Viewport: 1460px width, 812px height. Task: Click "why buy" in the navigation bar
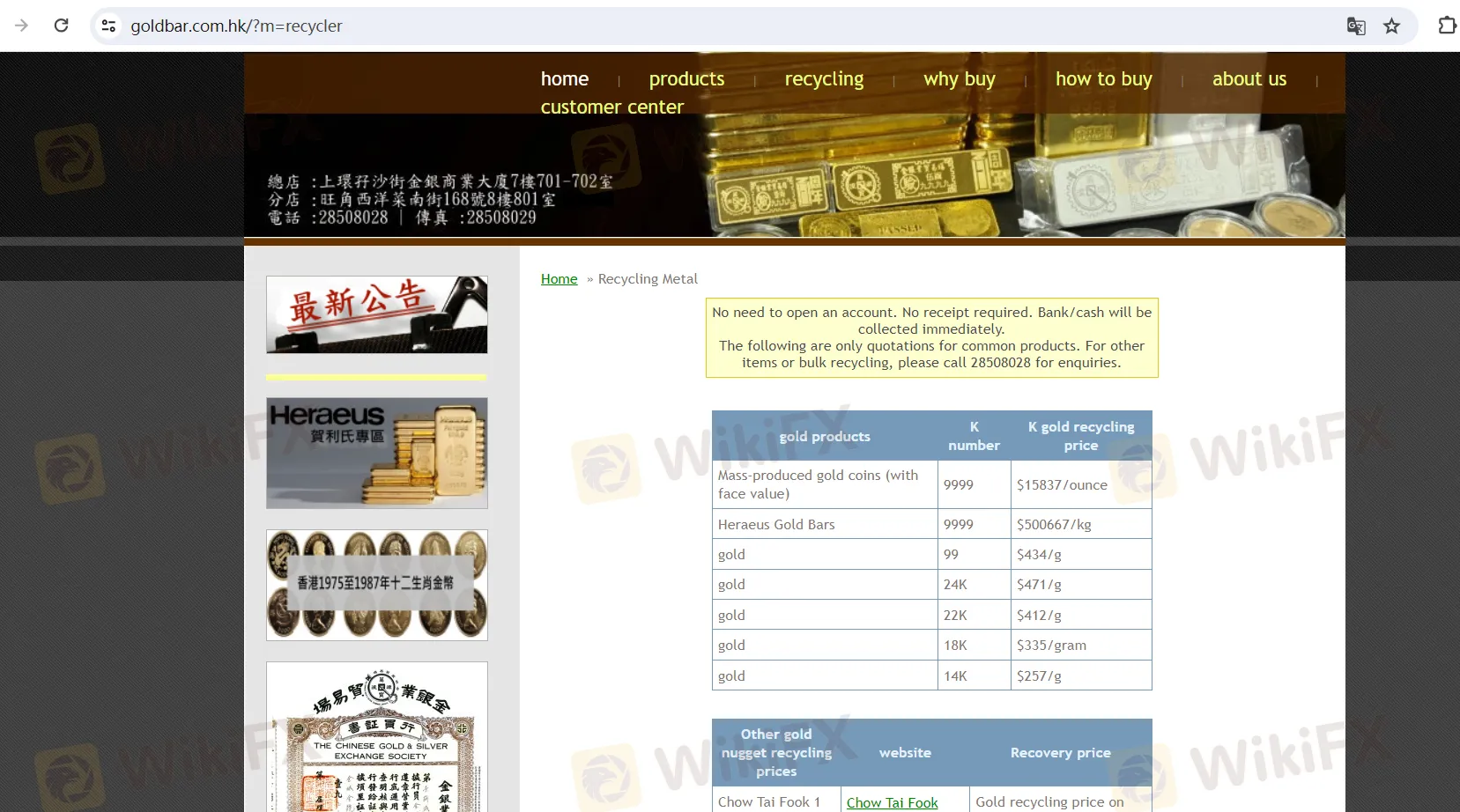click(x=960, y=79)
